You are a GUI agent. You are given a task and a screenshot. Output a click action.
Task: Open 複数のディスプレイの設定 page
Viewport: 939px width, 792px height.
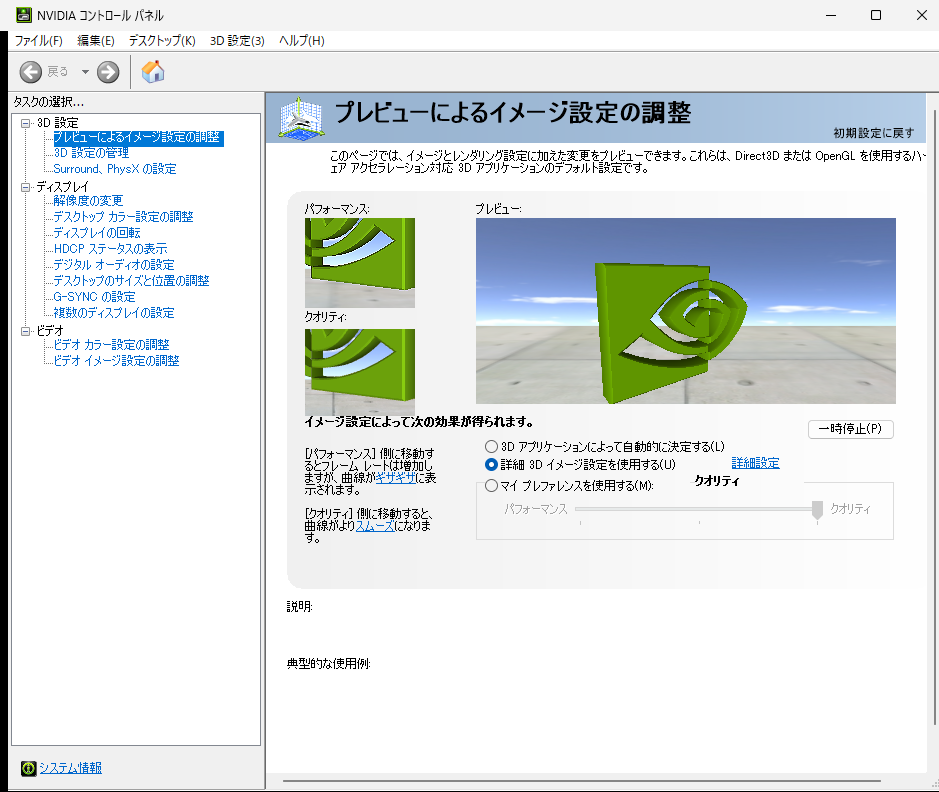(x=114, y=312)
